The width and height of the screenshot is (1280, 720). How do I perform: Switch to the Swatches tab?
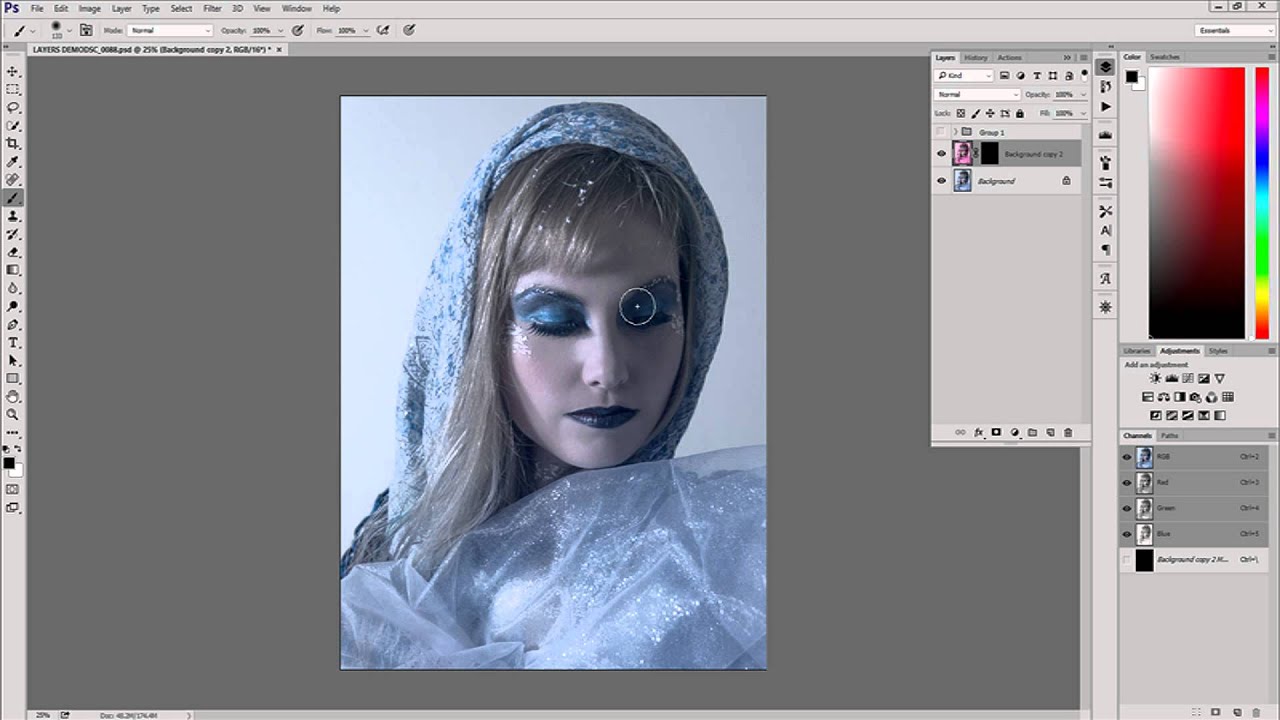[1165, 57]
